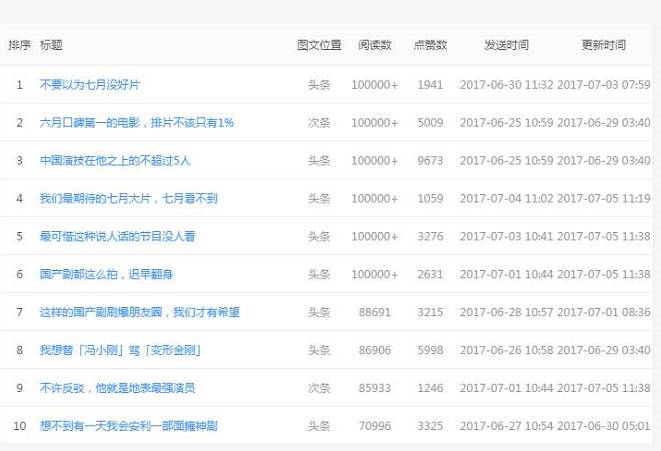The height and width of the screenshot is (451, 661).
Task: Select likes count 1059 in row 4
Action: pyautogui.click(x=430, y=199)
